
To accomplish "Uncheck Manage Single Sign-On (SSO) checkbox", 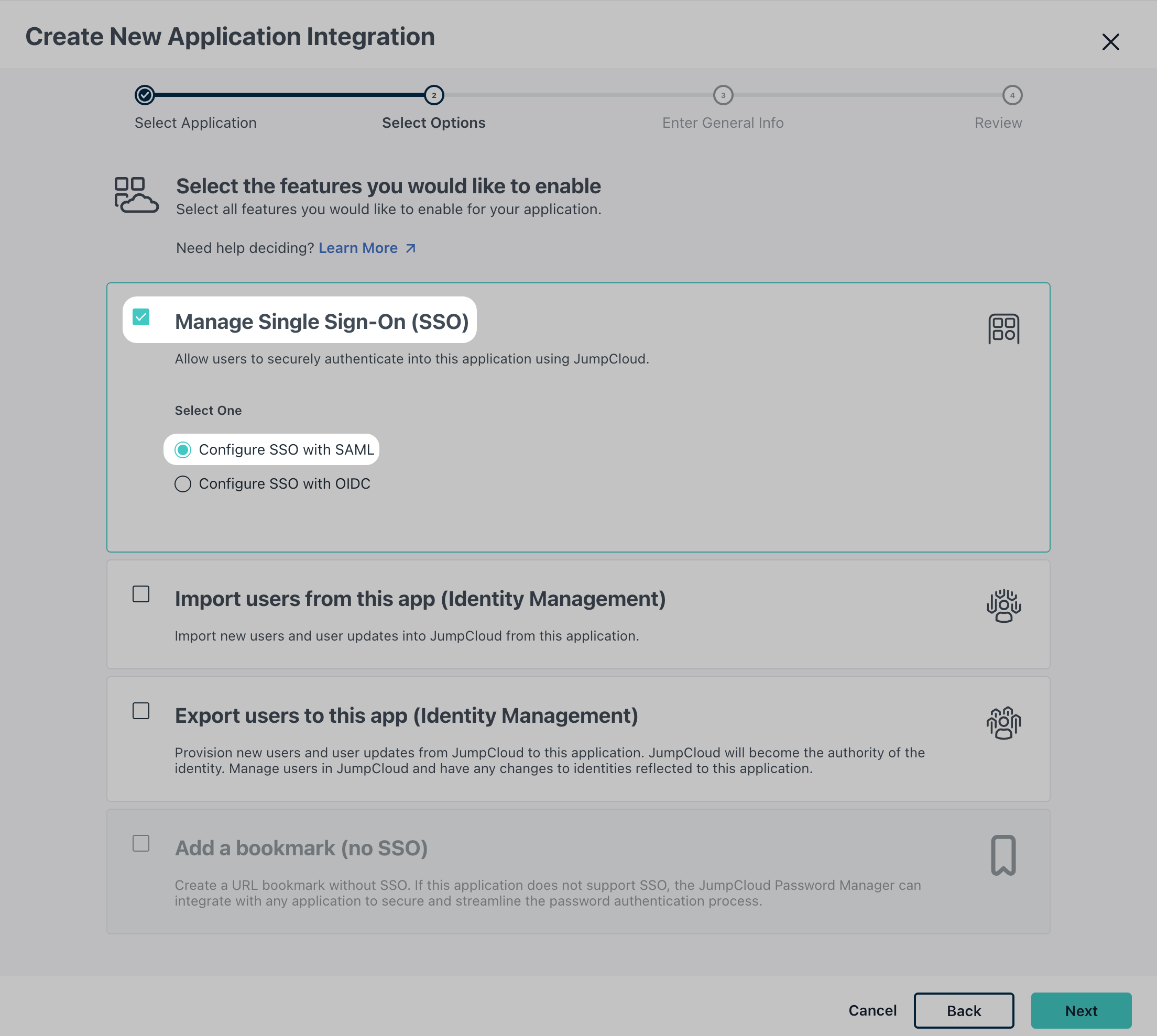I will click(x=140, y=317).
